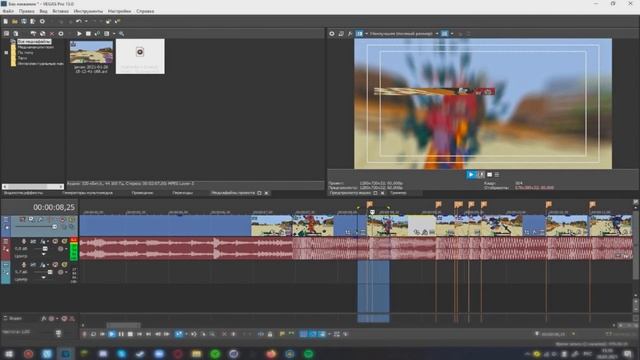640x360 pixels.
Task: Switch to the Триммер tab
Action: click(398, 193)
